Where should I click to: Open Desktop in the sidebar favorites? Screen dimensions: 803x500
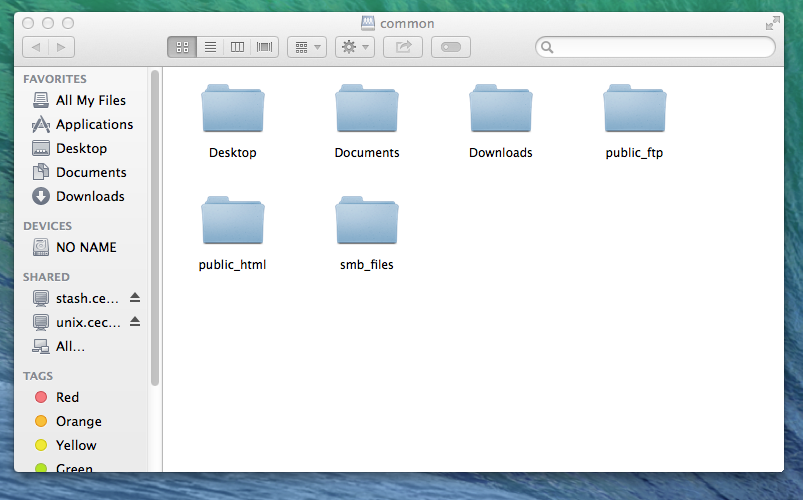[x=82, y=149]
